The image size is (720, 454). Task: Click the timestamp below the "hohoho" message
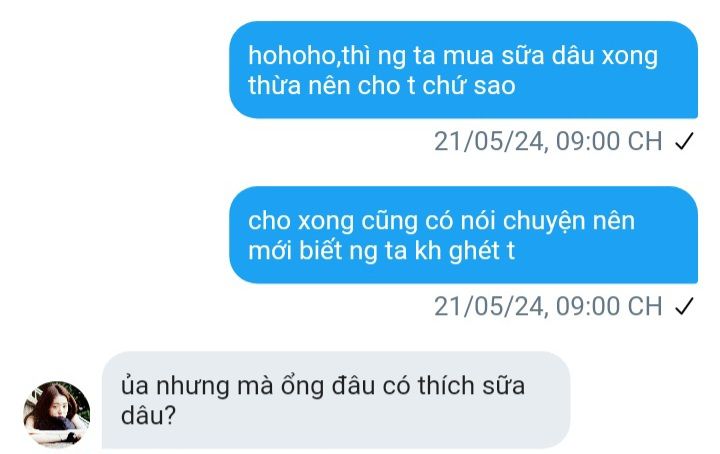coord(548,141)
